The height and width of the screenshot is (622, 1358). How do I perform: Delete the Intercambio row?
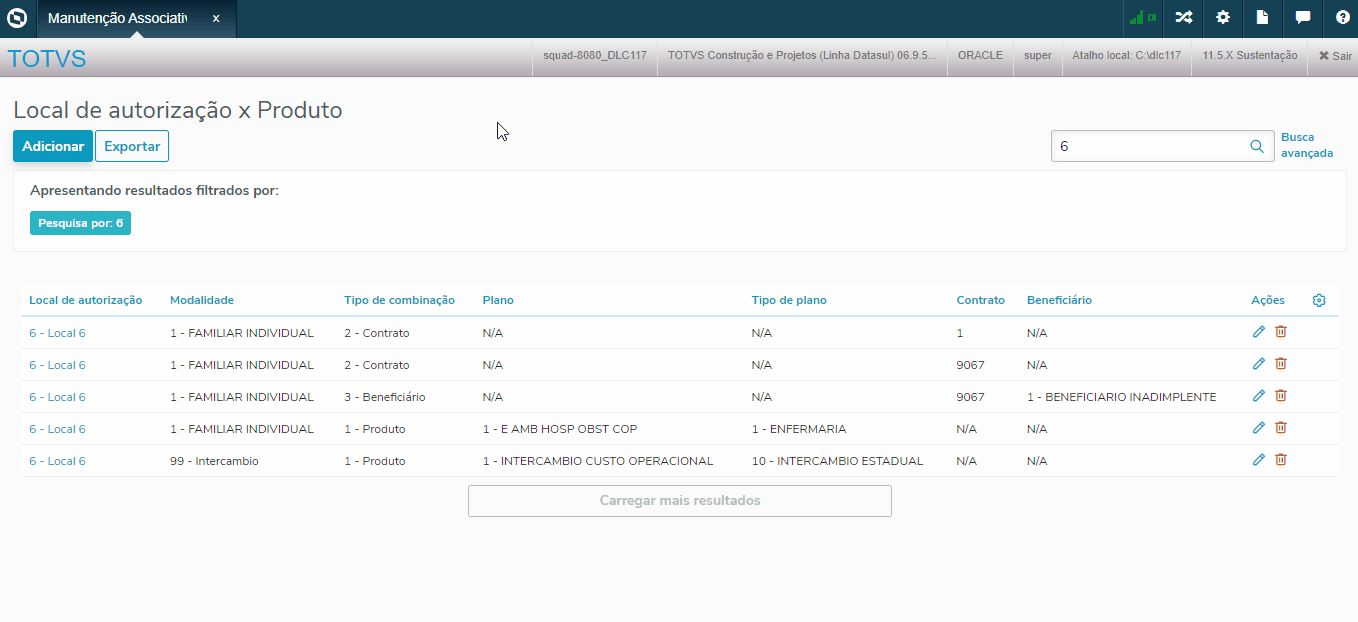pos(1281,460)
